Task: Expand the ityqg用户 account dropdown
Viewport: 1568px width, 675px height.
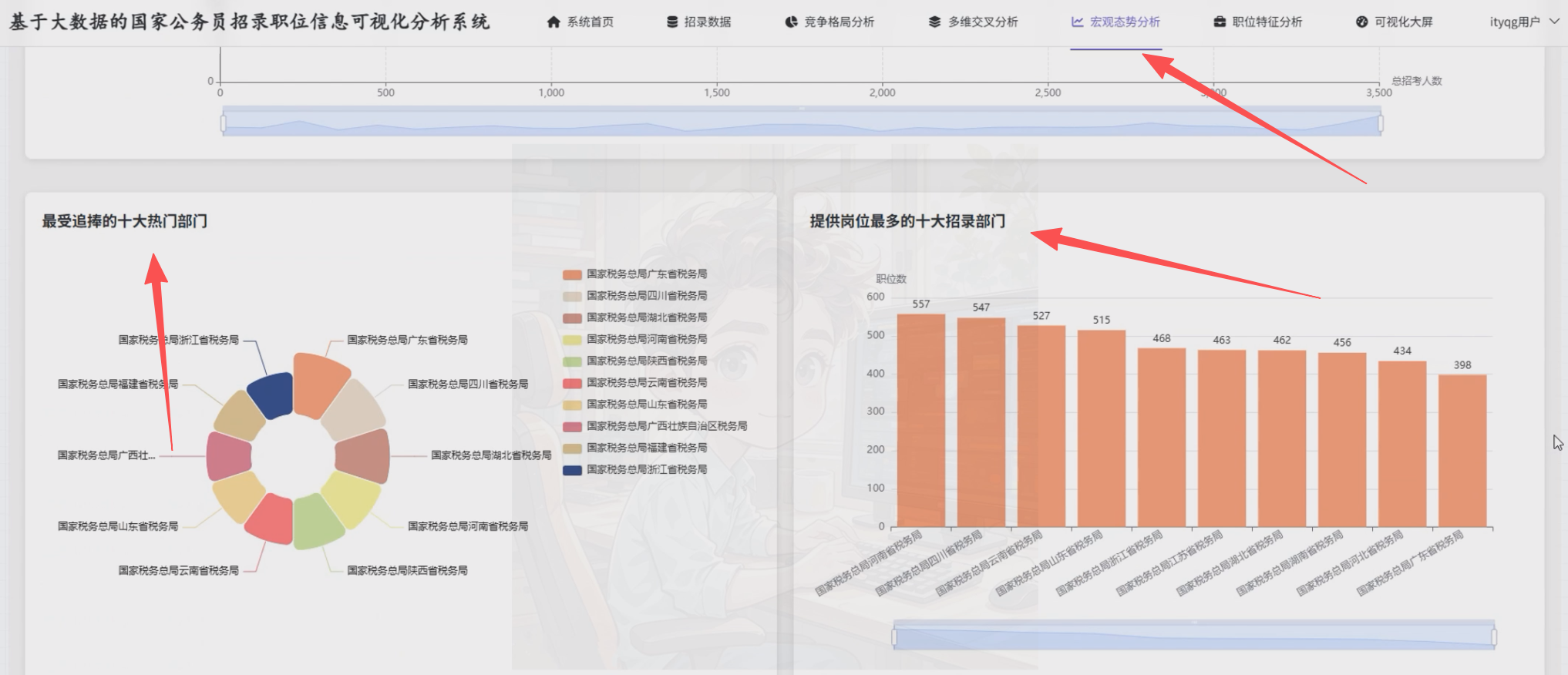Action: click(x=1524, y=22)
